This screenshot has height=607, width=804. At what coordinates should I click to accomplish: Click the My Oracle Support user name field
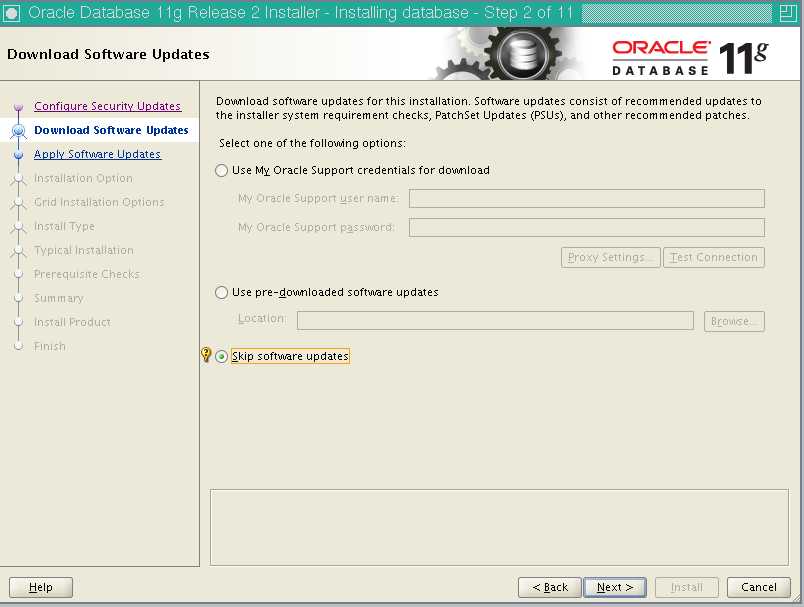tap(587, 198)
